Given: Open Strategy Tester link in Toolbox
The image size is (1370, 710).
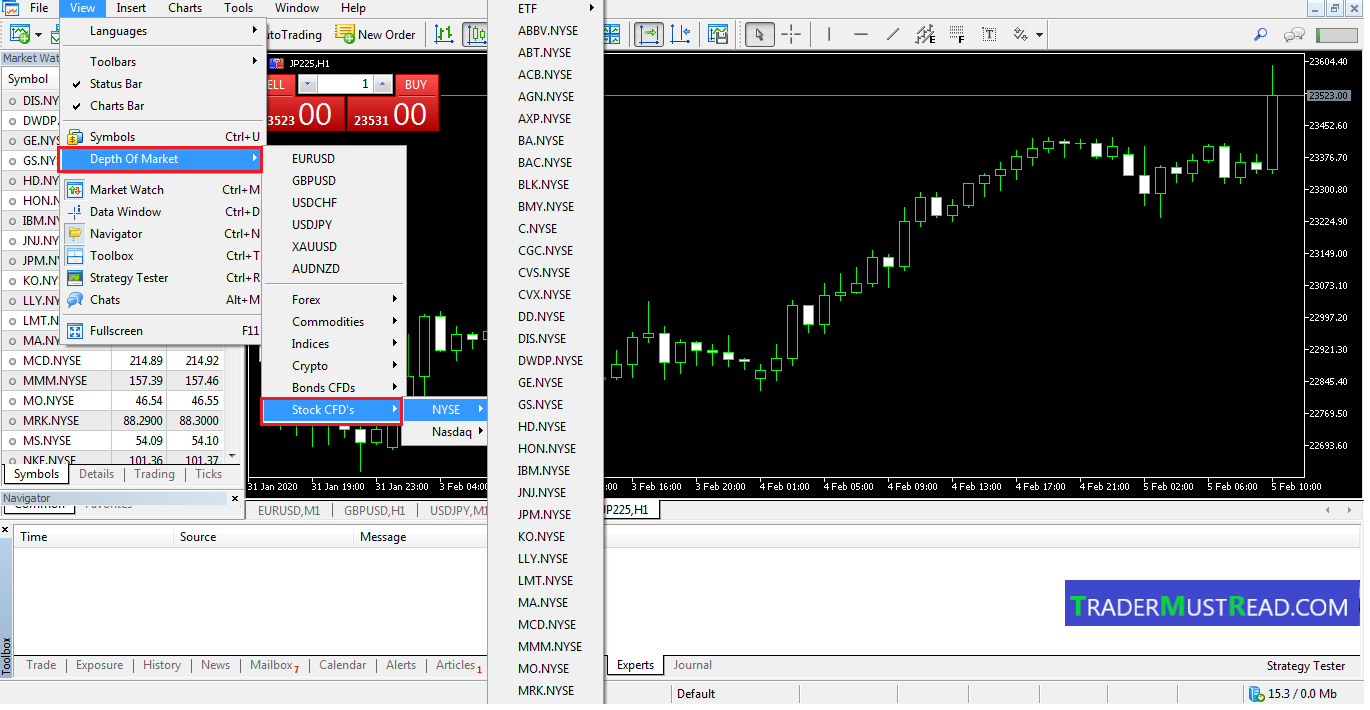Looking at the screenshot, I should [1306, 666].
